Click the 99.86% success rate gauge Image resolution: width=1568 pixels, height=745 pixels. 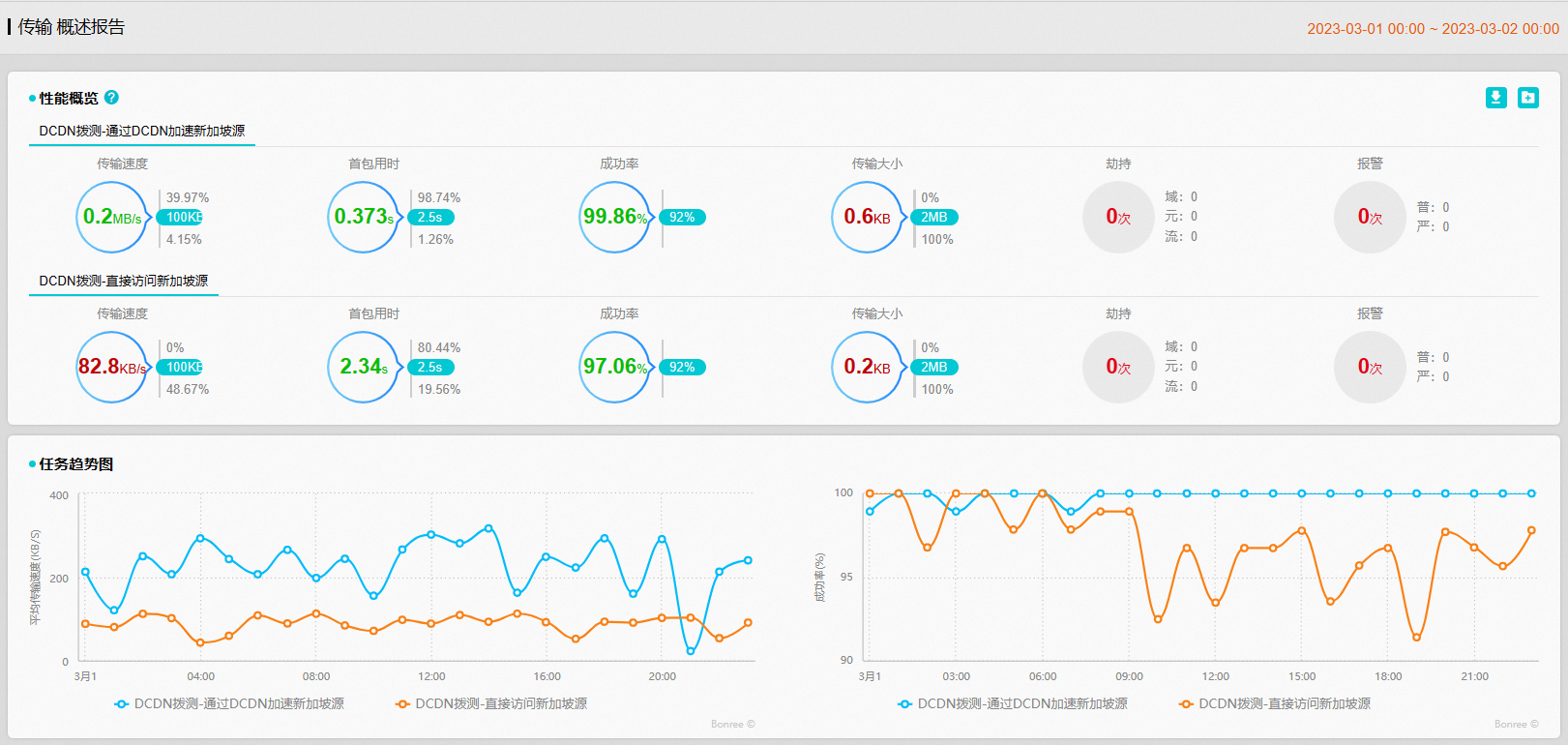615,217
